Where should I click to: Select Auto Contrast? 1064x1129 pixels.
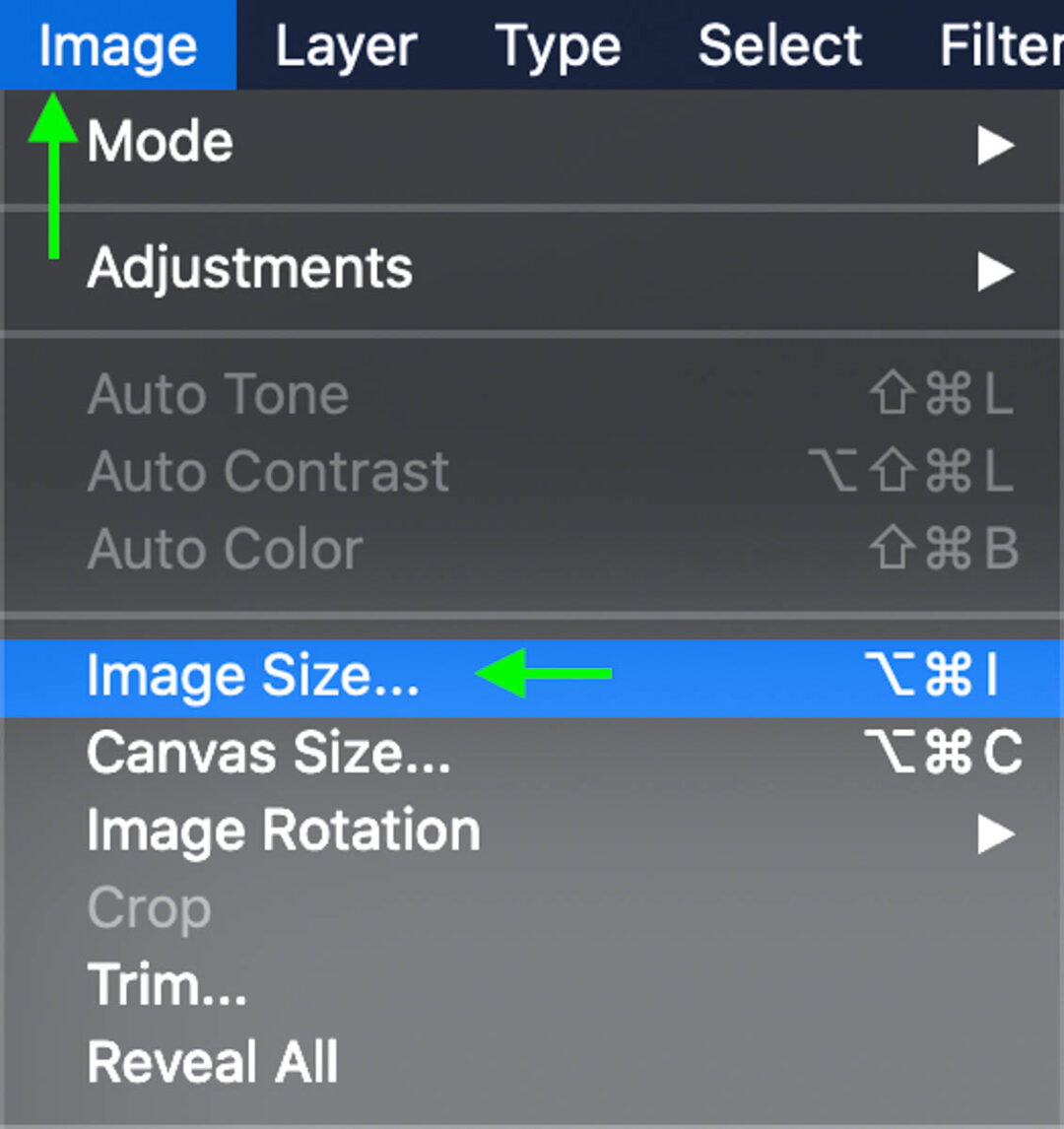pos(268,472)
